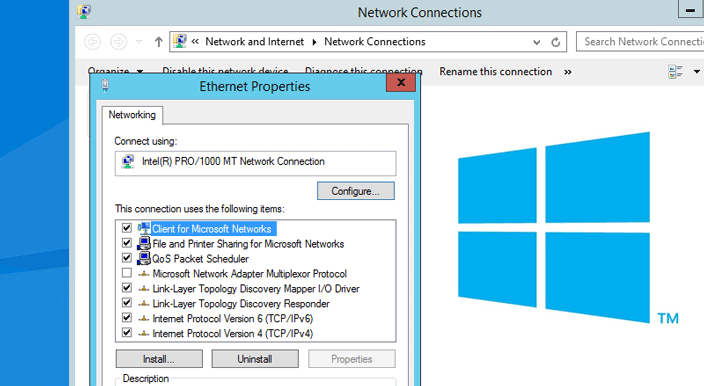Enable Microsoft Network Adapter Multiplexor Protocol checkbox
The image size is (704, 386).
127,273
